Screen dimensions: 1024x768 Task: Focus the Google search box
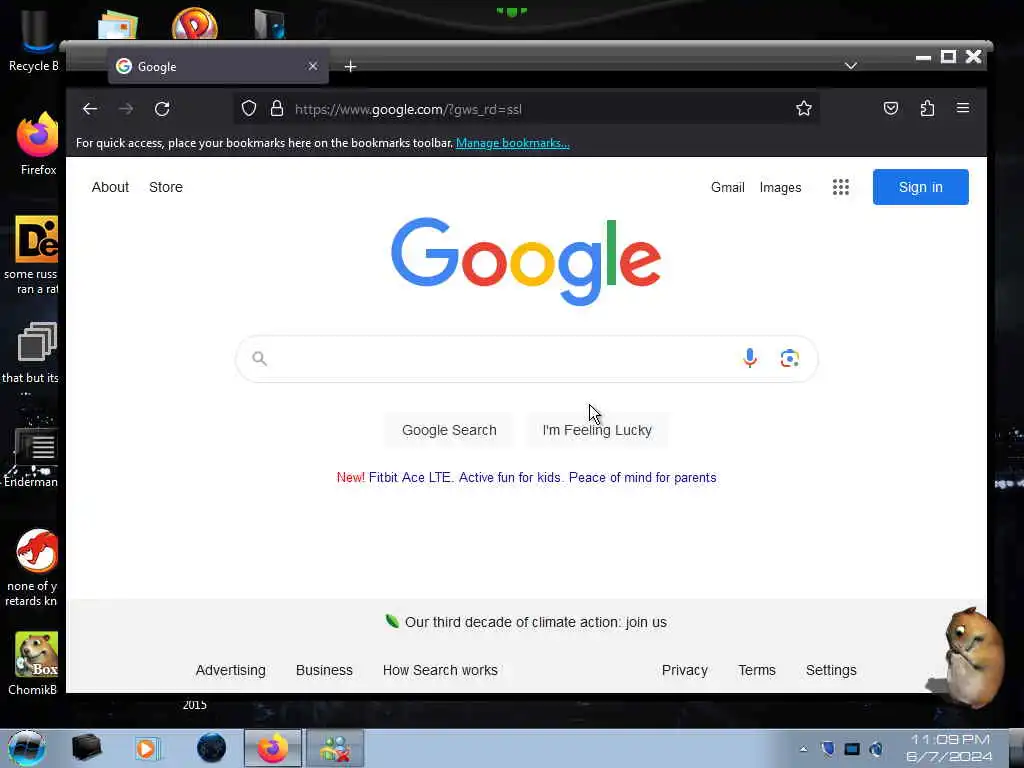[526, 359]
